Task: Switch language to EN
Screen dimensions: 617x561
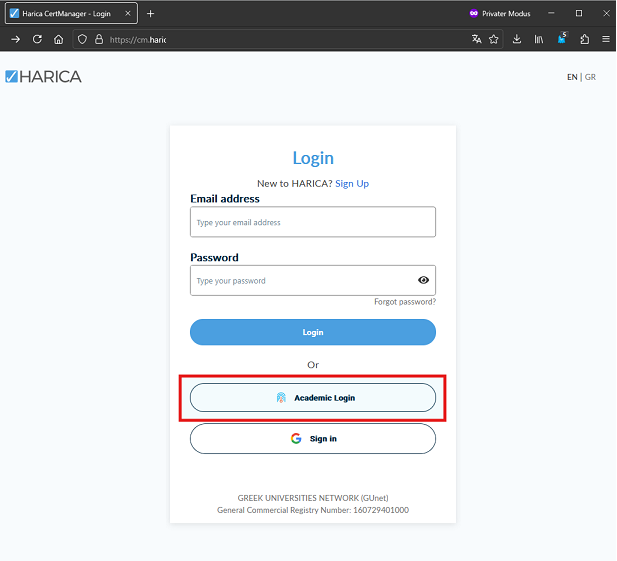Action: tap(572, 77)
